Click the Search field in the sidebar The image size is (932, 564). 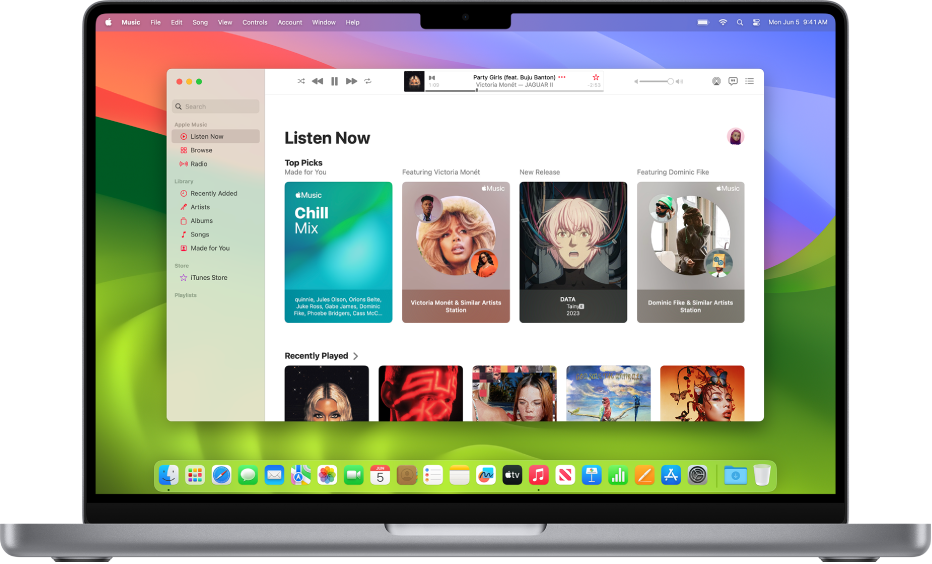click(x=216, y=106)
